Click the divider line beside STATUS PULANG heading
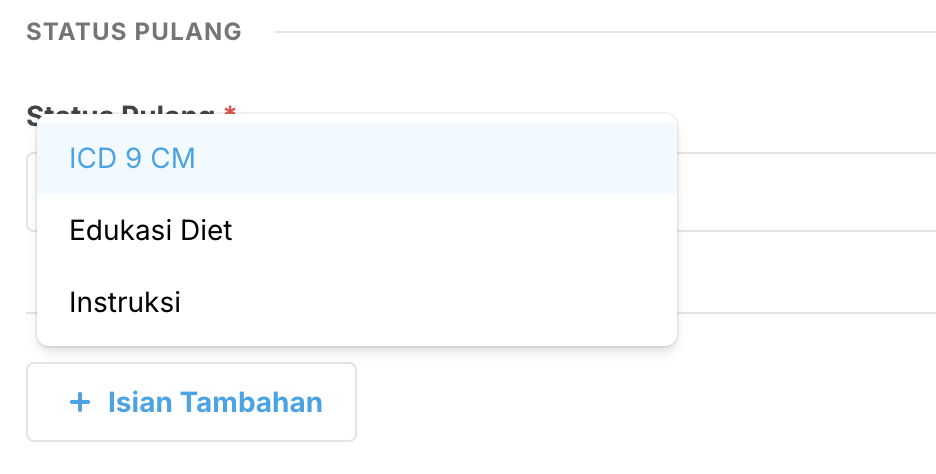Viewport: 936px width, 474px height. click(x=600, y=32)
